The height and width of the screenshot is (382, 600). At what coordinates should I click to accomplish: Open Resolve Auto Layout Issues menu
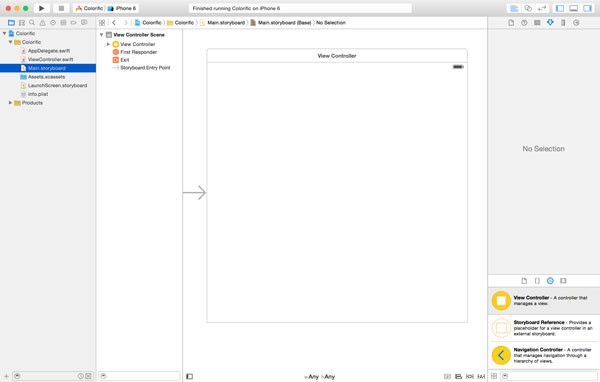(481, 377)
